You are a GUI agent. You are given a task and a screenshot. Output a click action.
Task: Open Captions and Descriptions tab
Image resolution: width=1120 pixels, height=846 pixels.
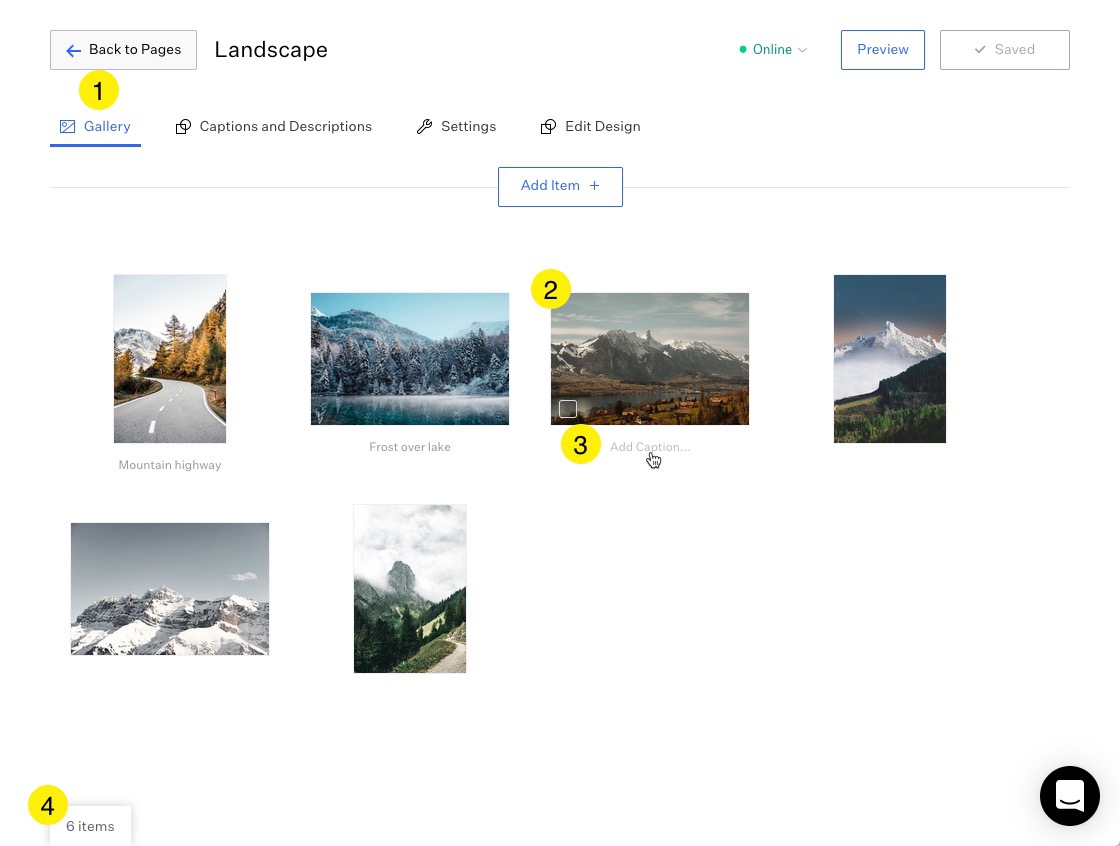click(x=274, y=126)
